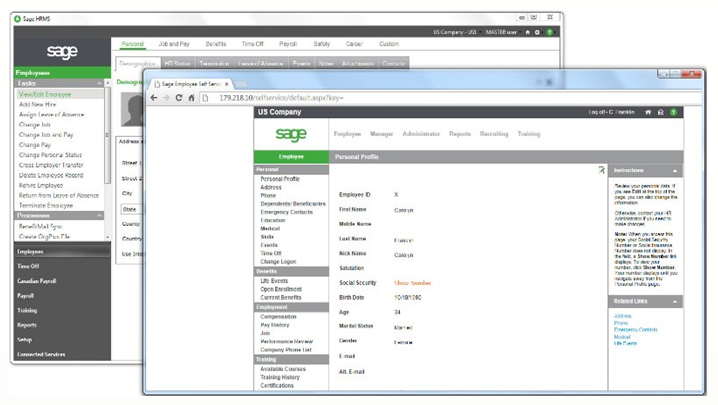Open the Time Off tab in HRMS
Image resolution: width=718 pixels, height=405 pixels.
tap(252, 44)
